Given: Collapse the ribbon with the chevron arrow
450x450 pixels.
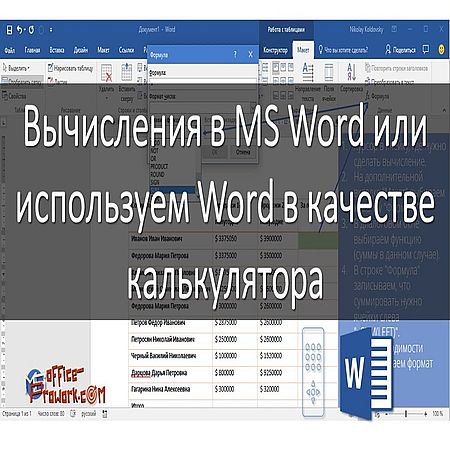Looking at the screenshot, I should 444,110.
